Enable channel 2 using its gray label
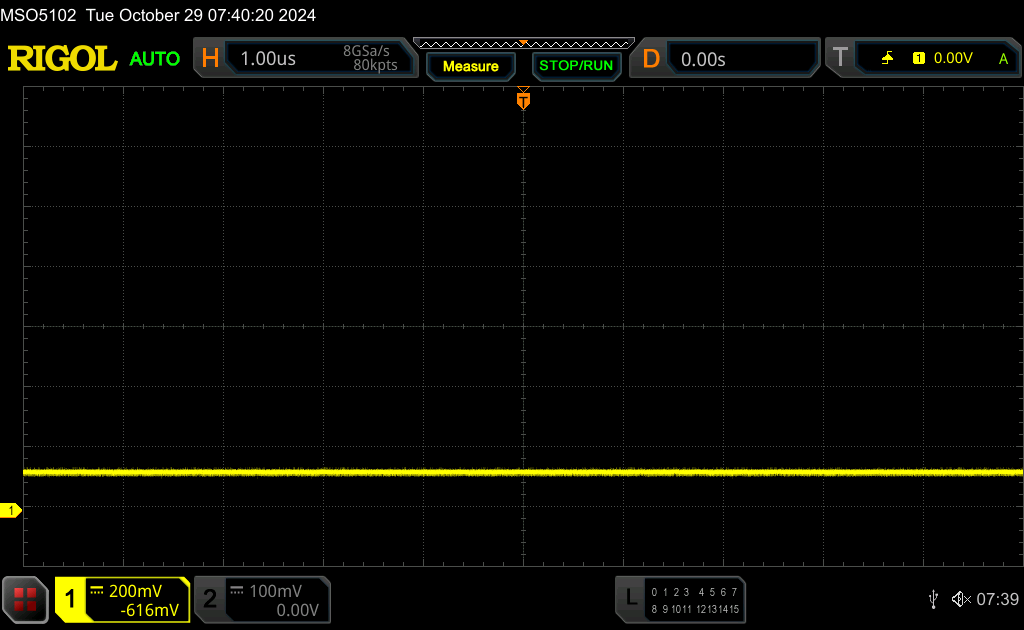Viewport: 1024px width, 630px height. pos(210,600)
